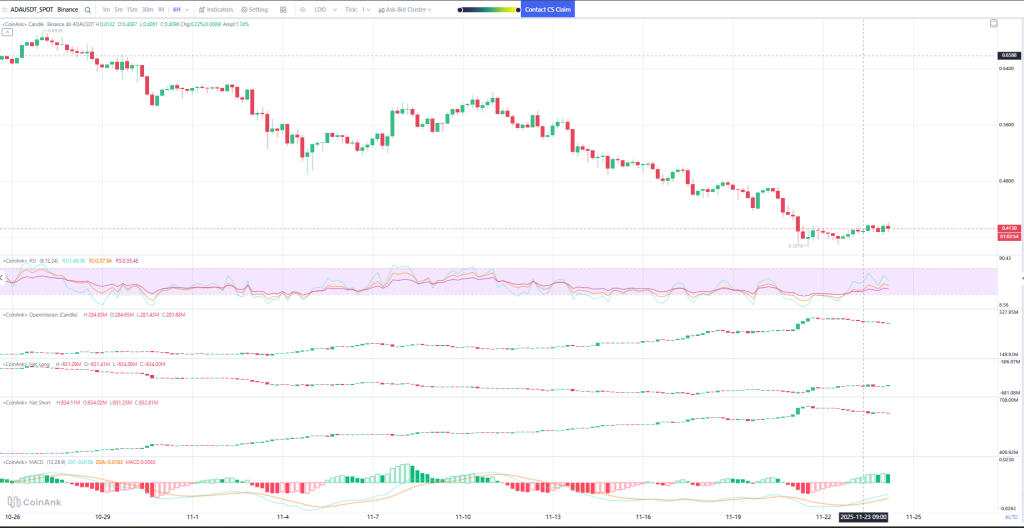The height and width of the screenshot is (528, 1024).
Task: Open the Tick size dropdown
Action: pyautogui.click(x=362, y=9)
